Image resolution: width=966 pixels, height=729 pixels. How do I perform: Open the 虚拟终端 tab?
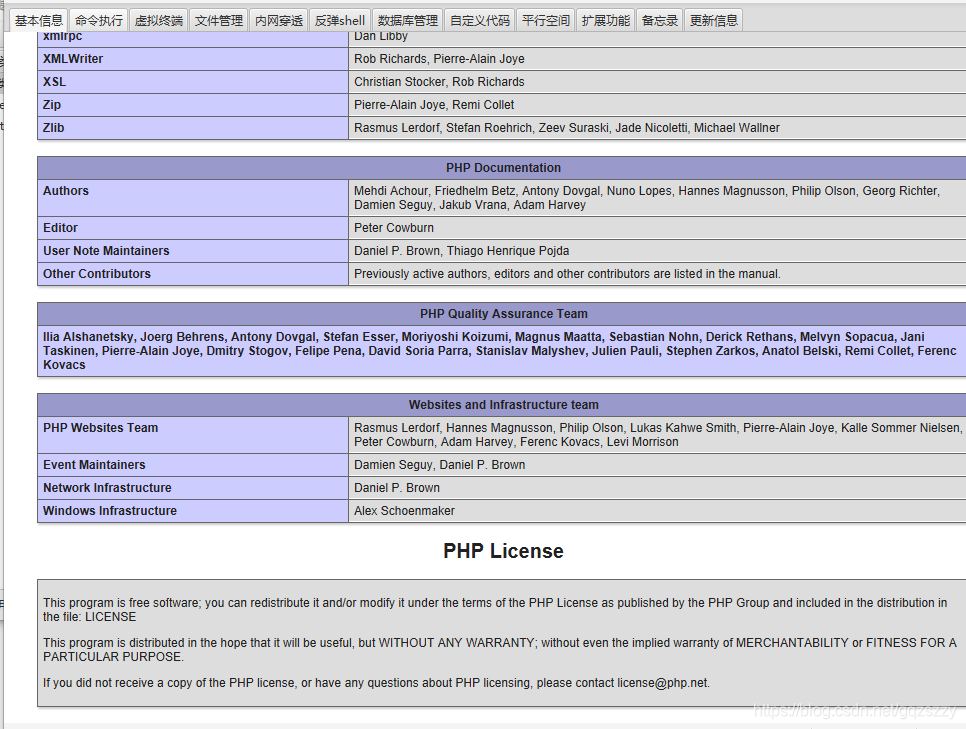point(158,20)
